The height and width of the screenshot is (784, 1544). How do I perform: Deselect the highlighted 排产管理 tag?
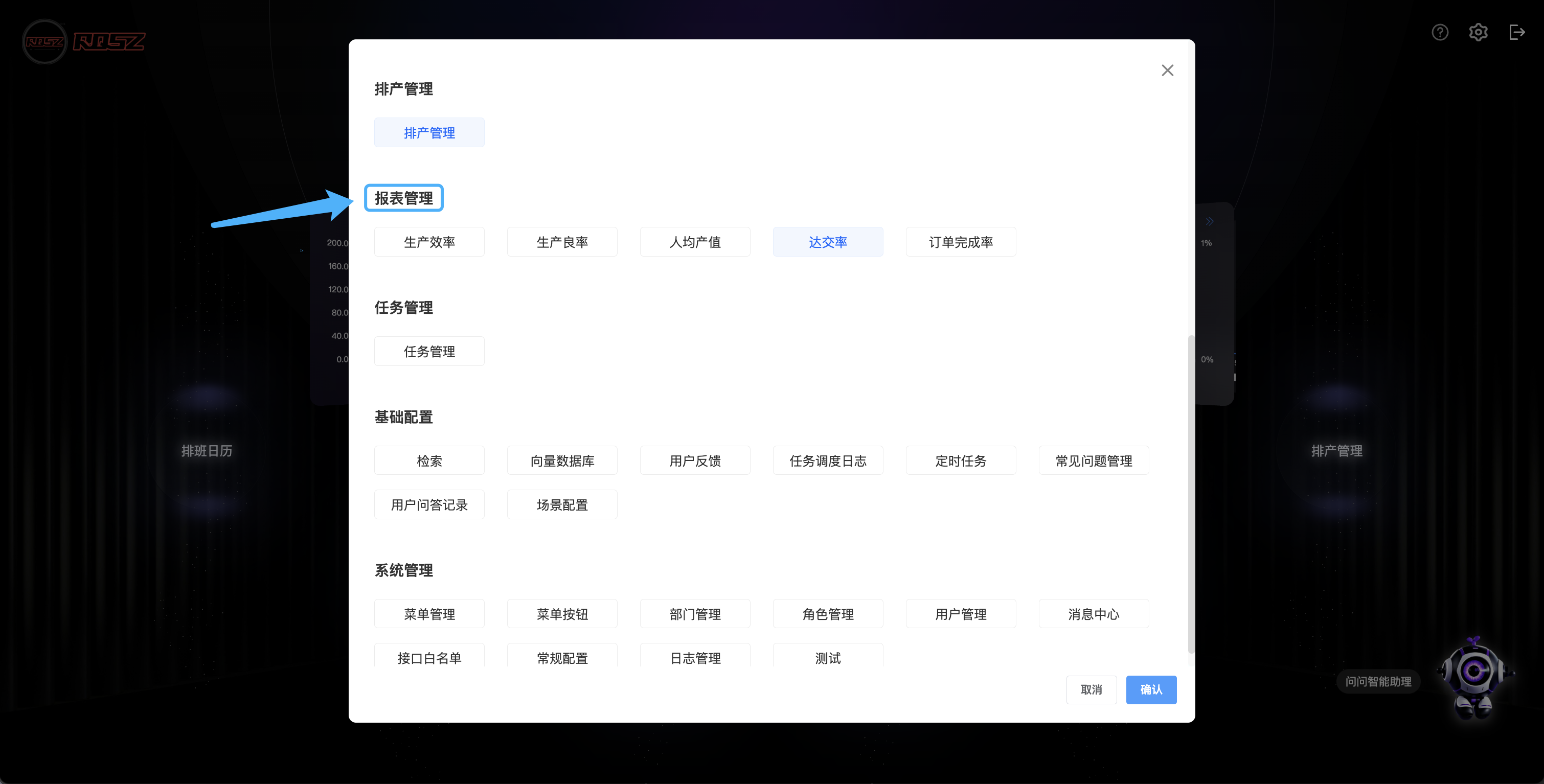pos(429,132)
